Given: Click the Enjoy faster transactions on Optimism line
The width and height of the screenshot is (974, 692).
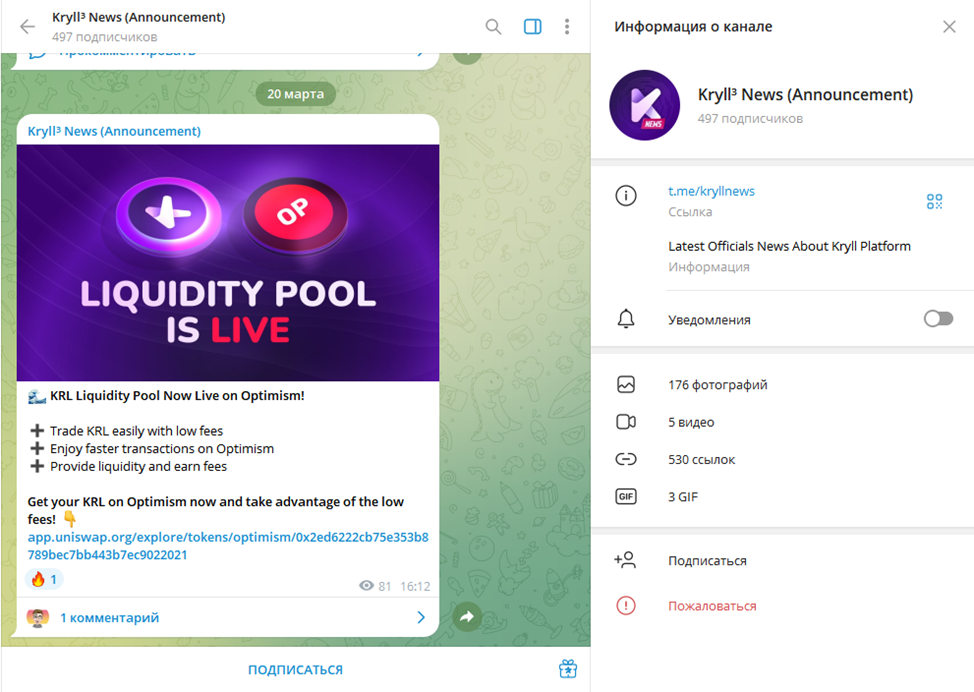Looking at the screenshot, I should coord(162,448).
